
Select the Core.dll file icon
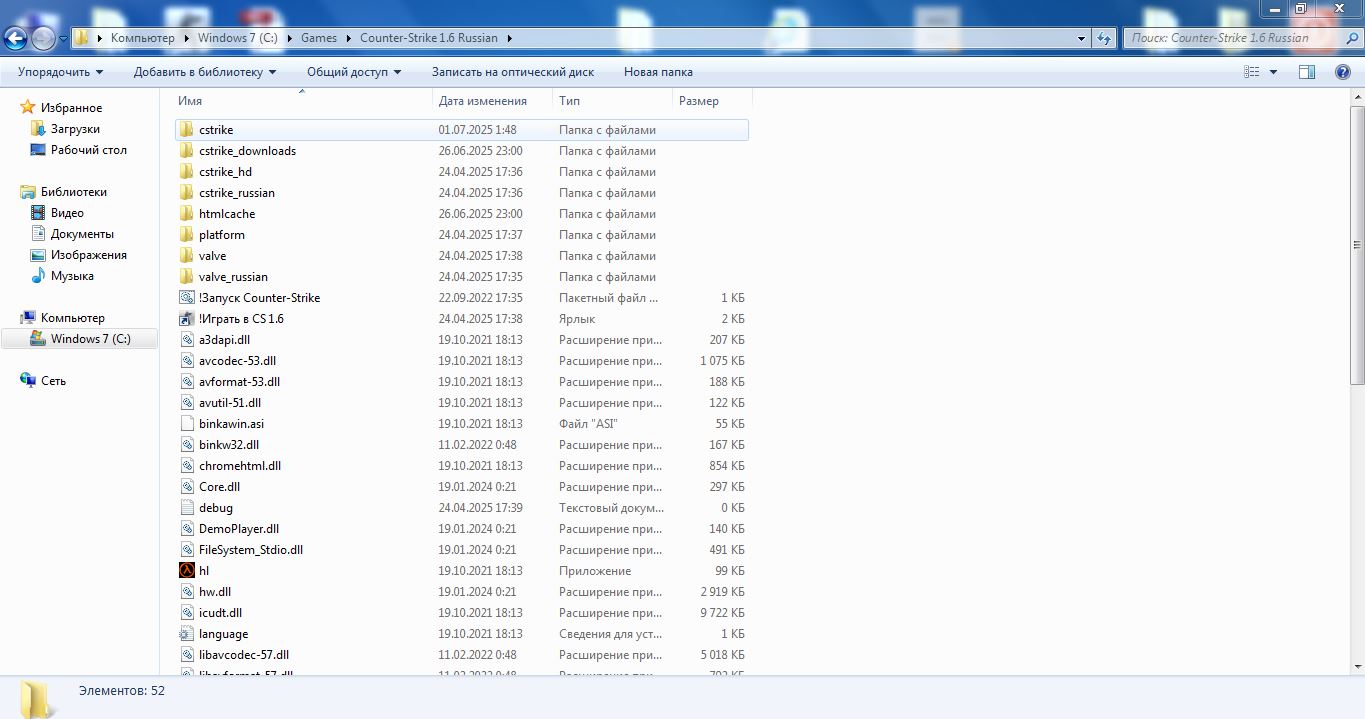coord(186,487)
